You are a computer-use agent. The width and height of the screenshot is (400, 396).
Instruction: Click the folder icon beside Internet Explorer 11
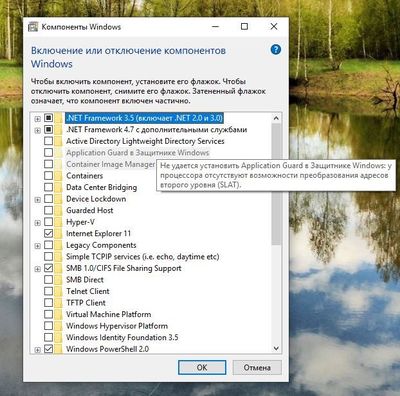coord(59,234)
